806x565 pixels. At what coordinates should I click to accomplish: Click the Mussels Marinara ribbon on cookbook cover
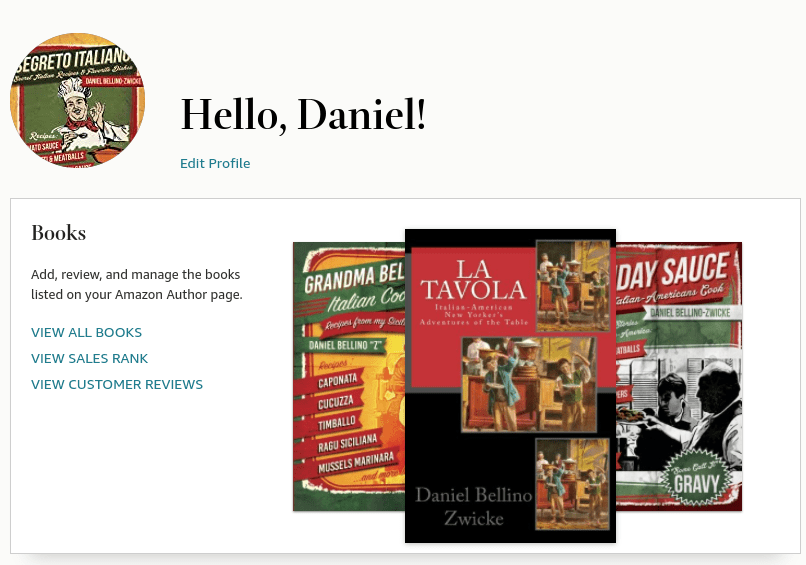coord(355,463)
